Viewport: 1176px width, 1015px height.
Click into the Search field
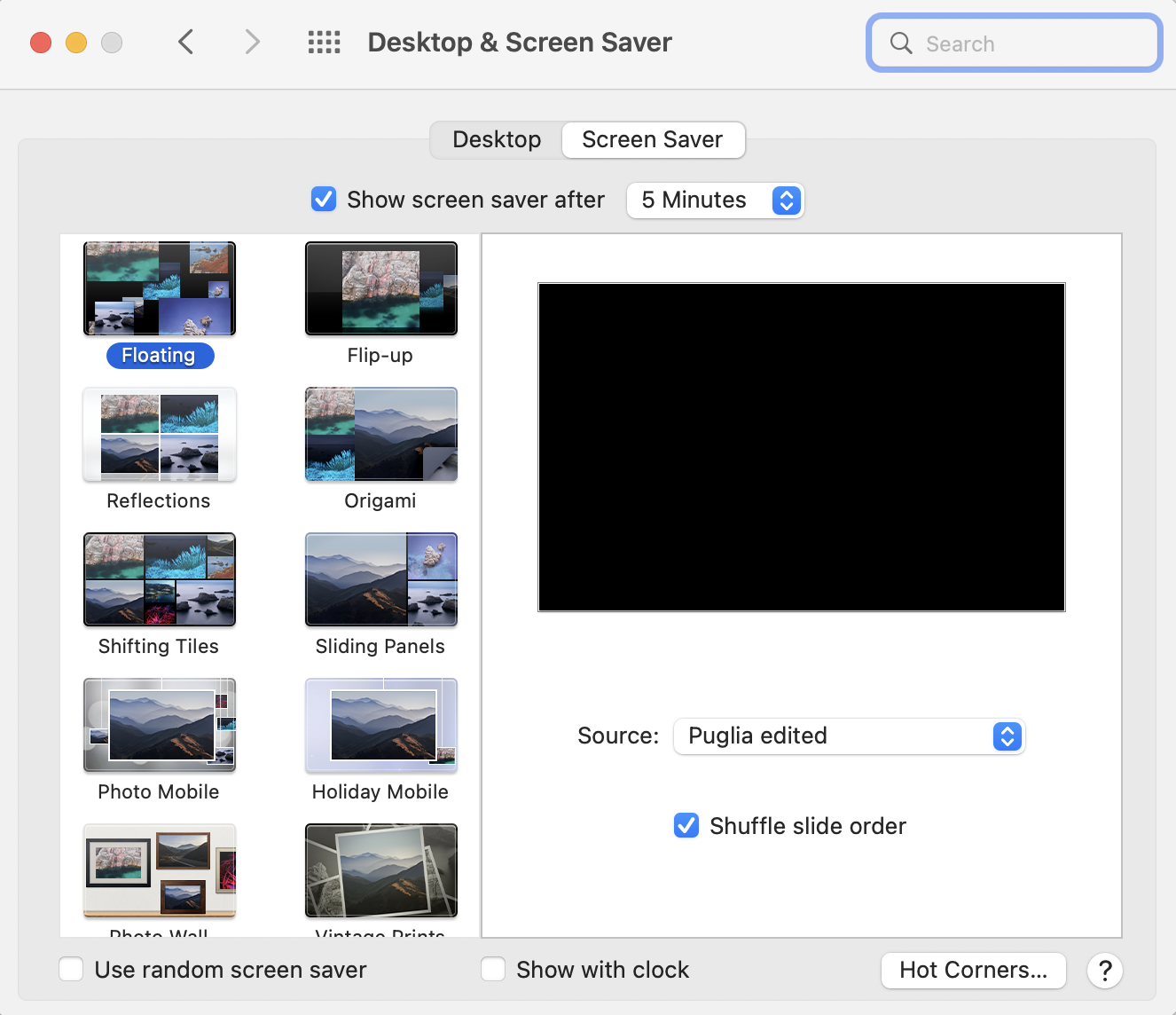click(1015, 43)
